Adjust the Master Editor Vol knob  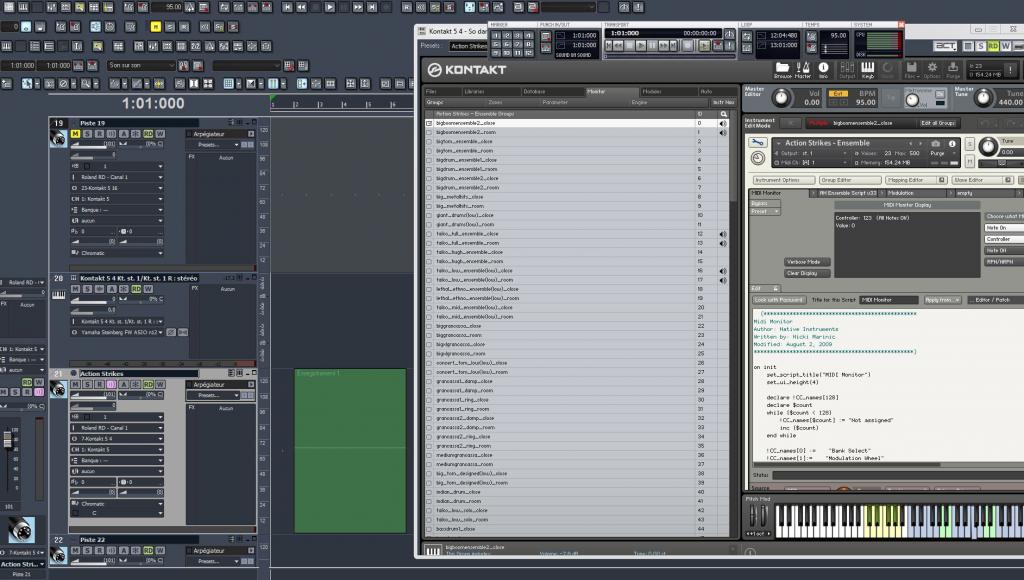[780, 98]
